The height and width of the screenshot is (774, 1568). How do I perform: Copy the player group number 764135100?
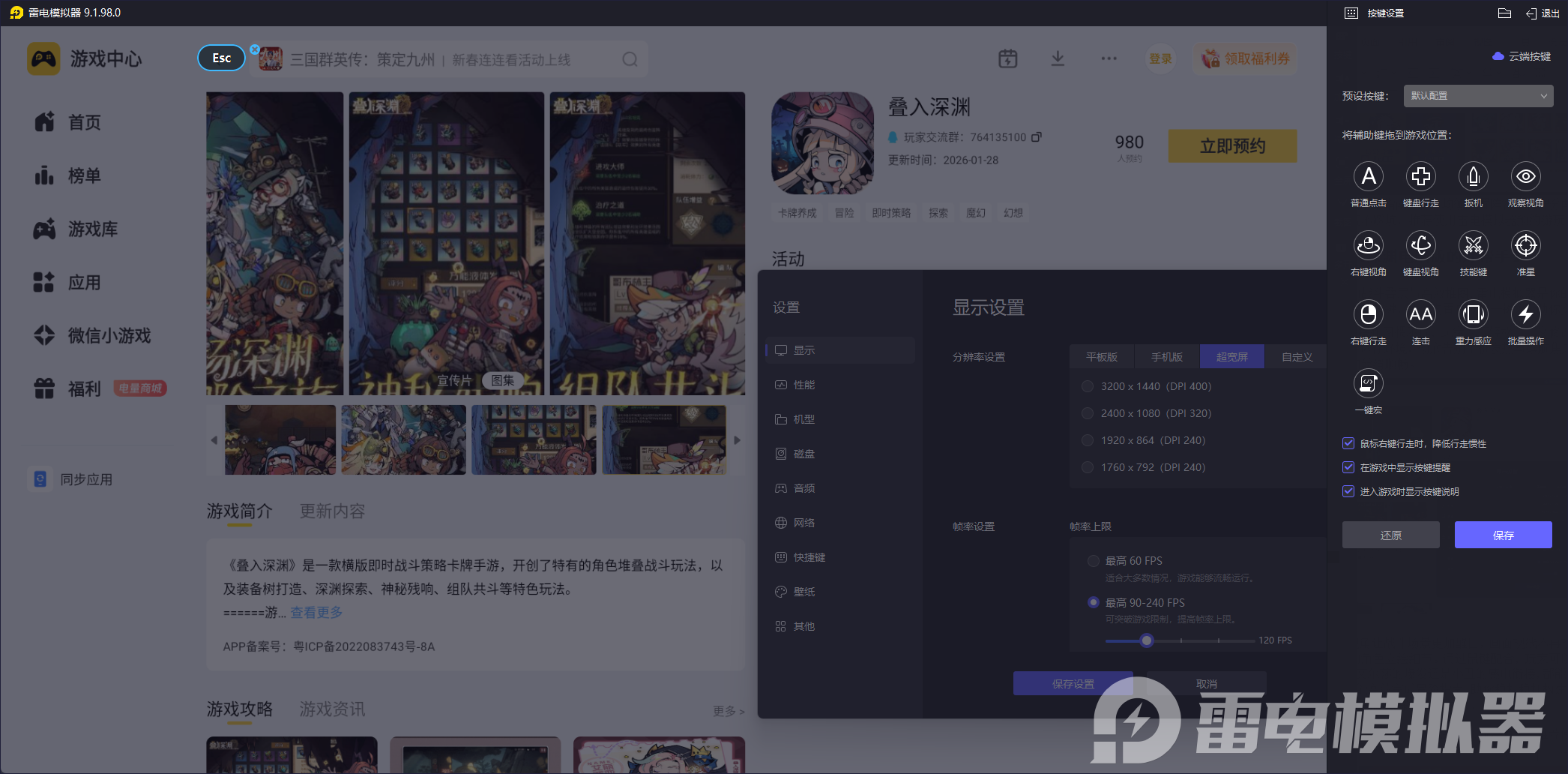click(1037, 137)
